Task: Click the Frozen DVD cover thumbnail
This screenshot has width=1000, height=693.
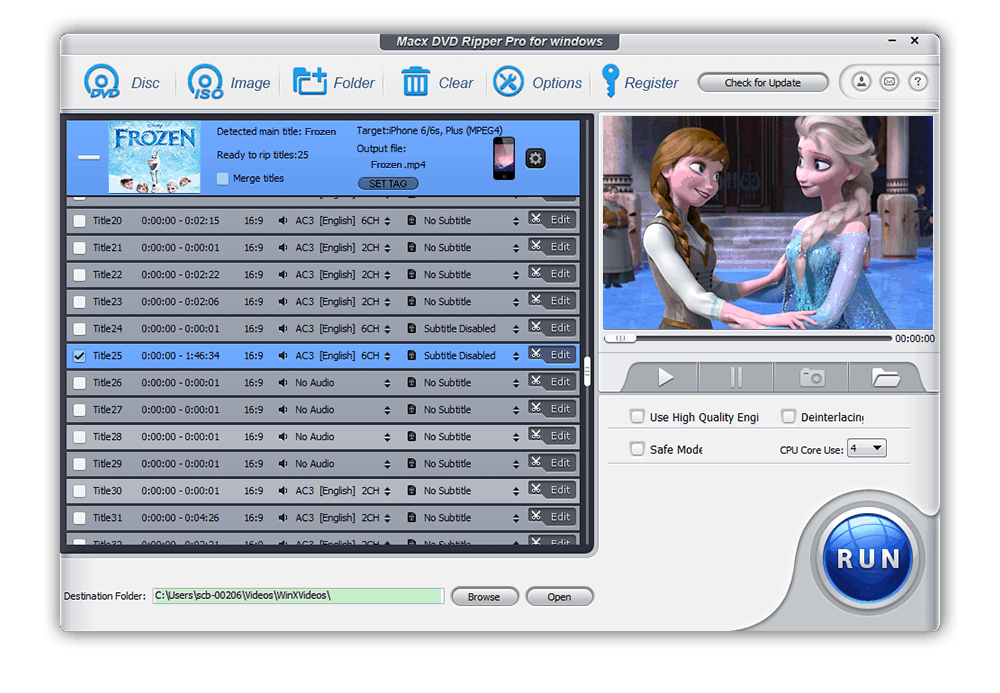Action: (154, 157)
